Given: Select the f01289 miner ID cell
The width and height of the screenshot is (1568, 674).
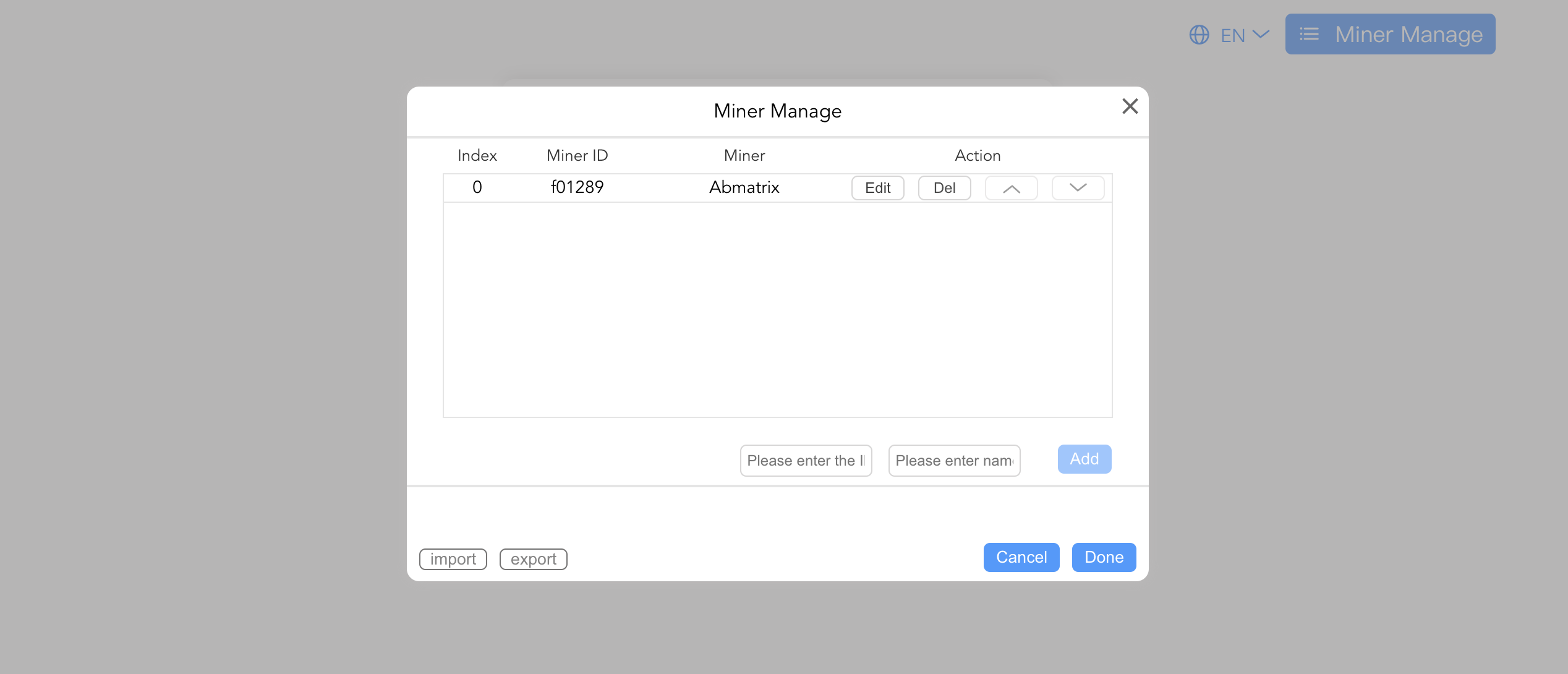Looking at the screenshot, I should click(x=577, y=187).
